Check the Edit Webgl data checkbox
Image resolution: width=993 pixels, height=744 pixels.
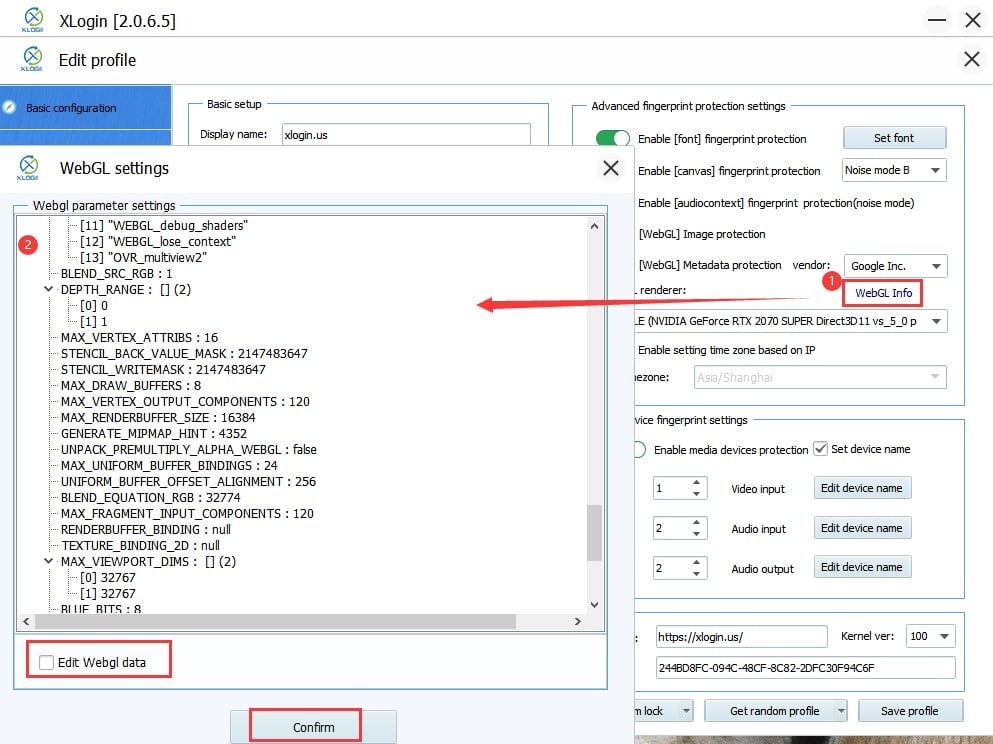coord(46,662)
